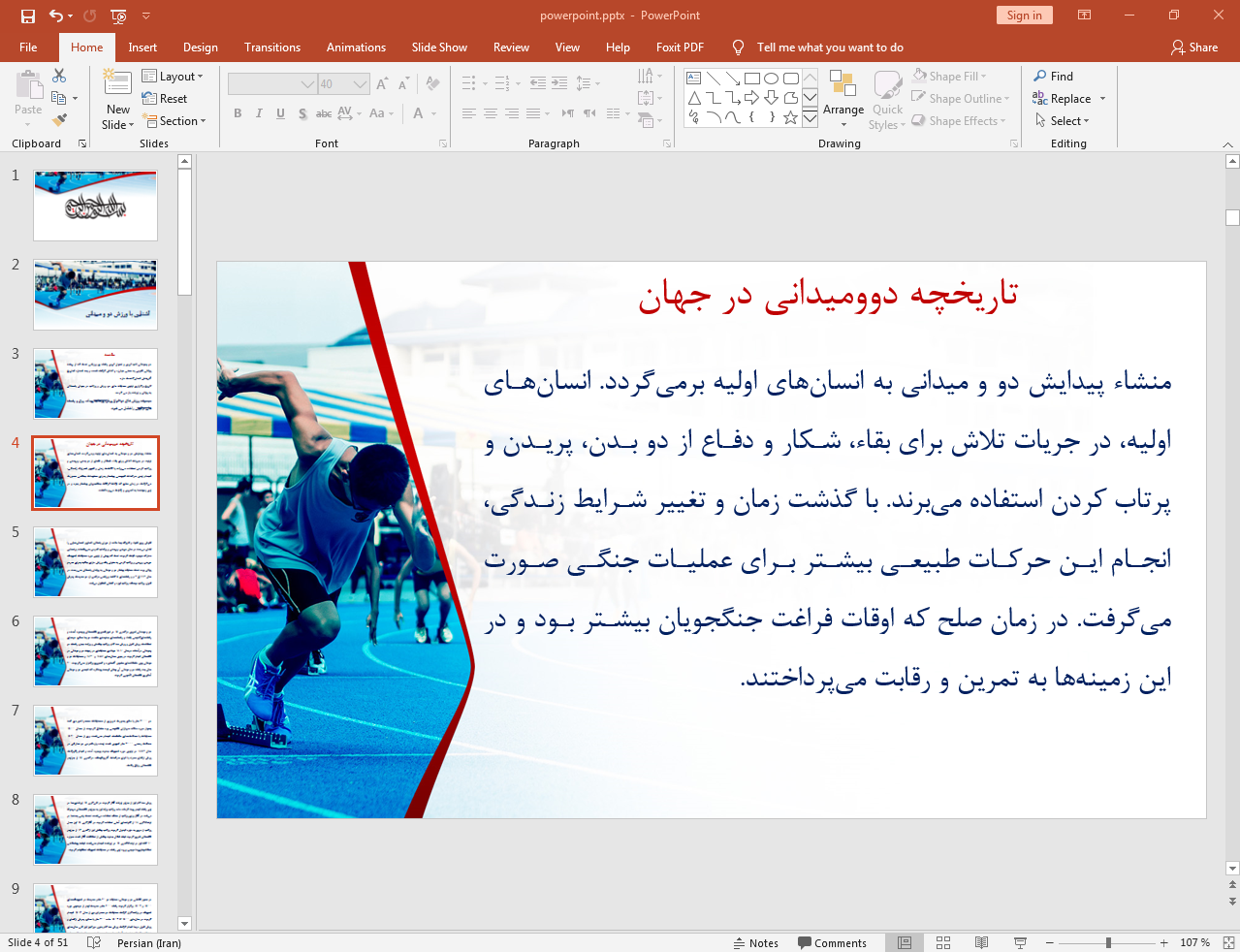Viewport: 1240px width, 952px height.
Task: Click the zoom in plus button
Action: (x=1163, y=942)
